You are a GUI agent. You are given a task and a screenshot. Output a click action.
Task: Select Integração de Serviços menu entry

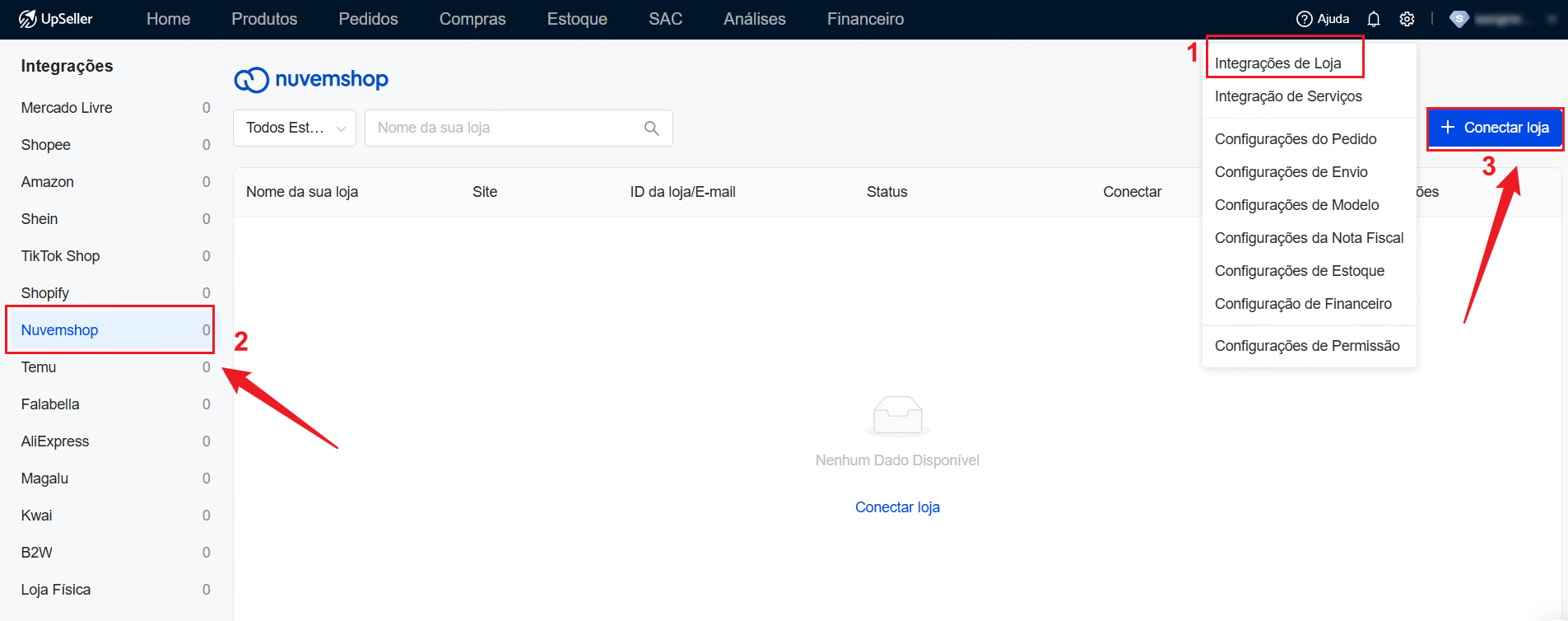click(x=1288, y=96)
